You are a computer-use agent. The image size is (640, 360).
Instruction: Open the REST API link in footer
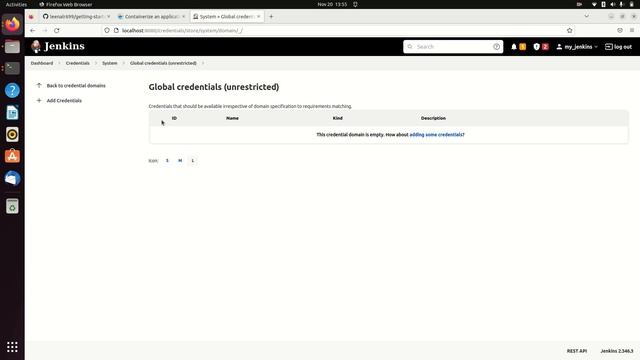click(x=577, y=351)
